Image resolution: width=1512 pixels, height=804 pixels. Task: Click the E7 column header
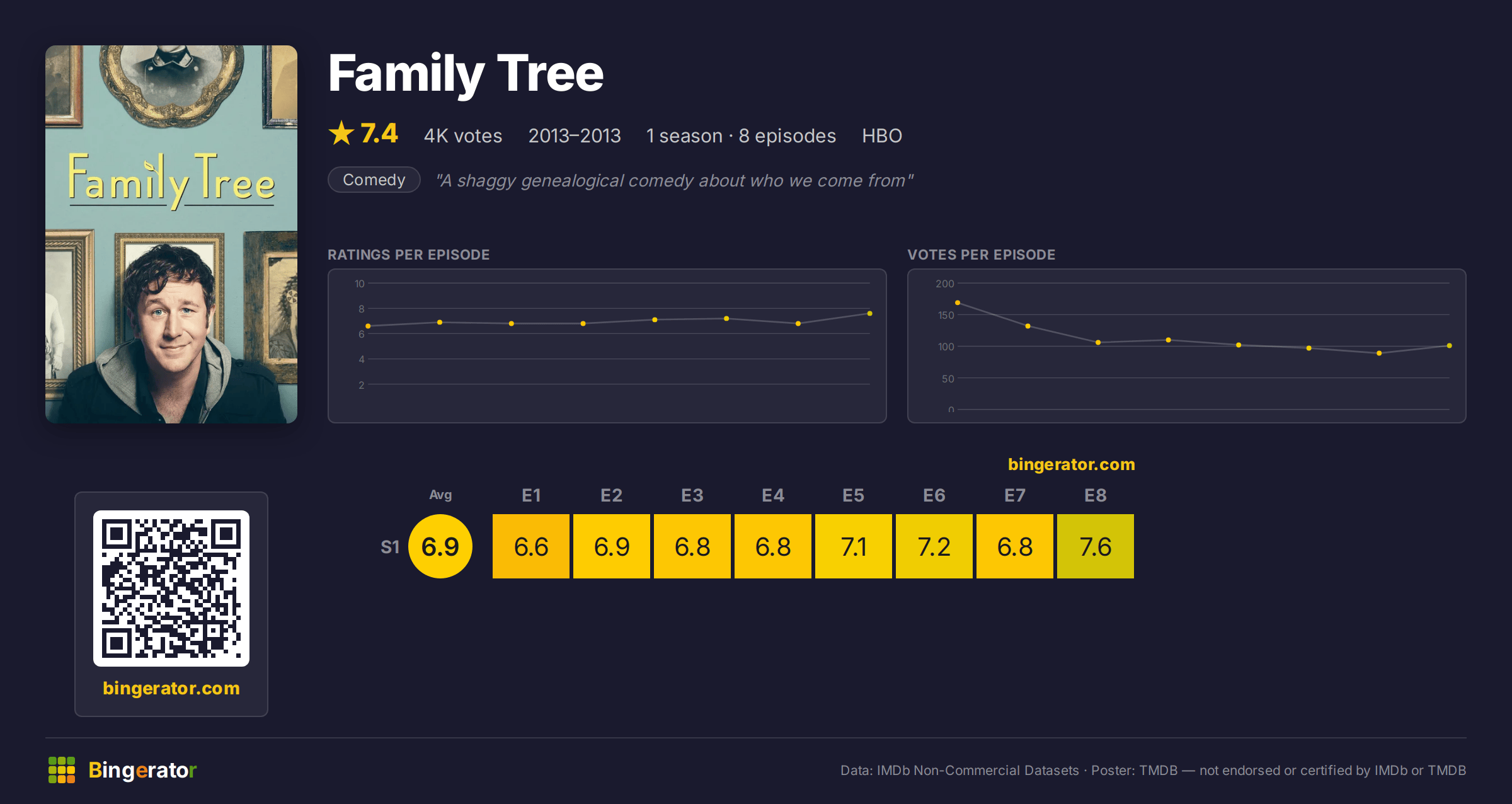[x=1015, y=495]
